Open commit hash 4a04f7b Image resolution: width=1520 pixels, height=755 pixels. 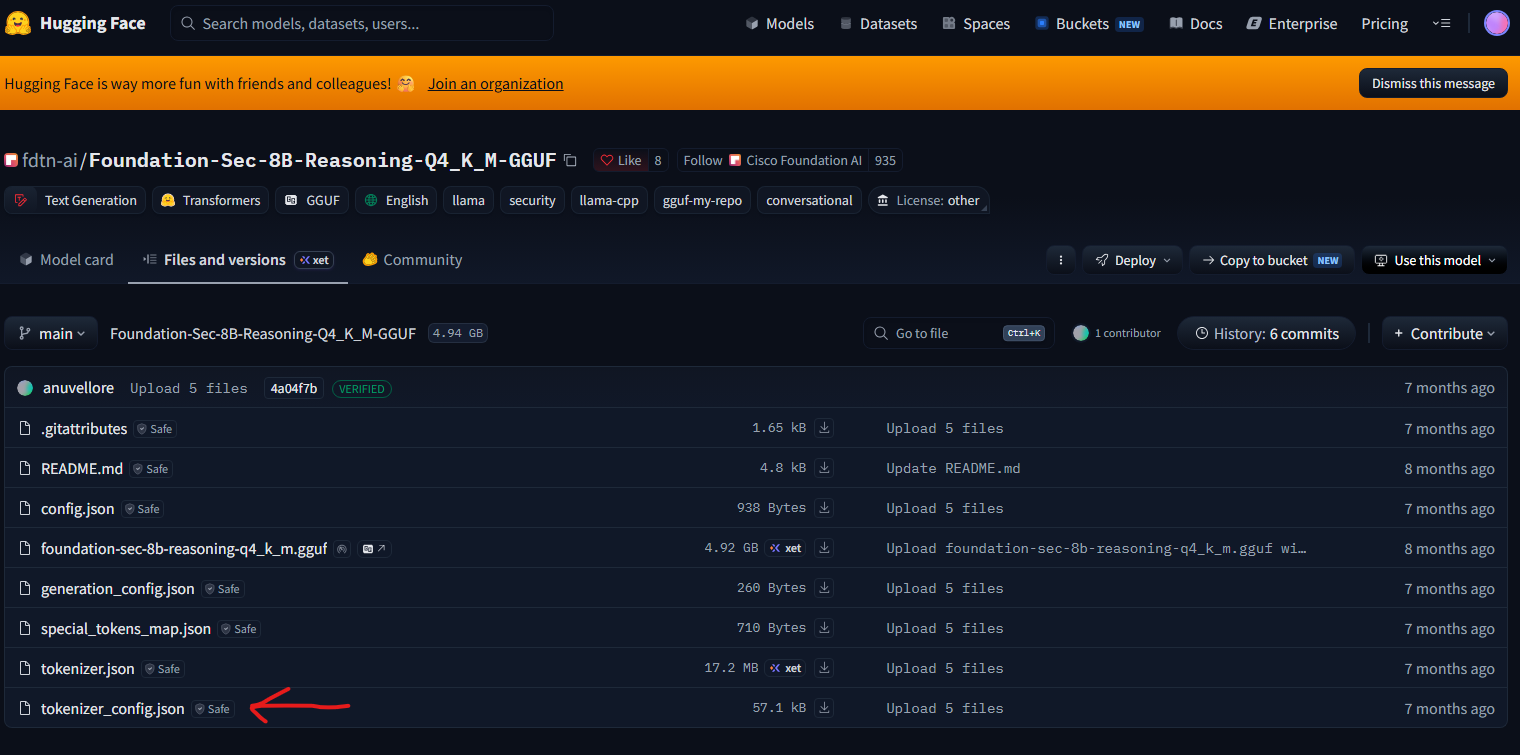tap(294, 388)
